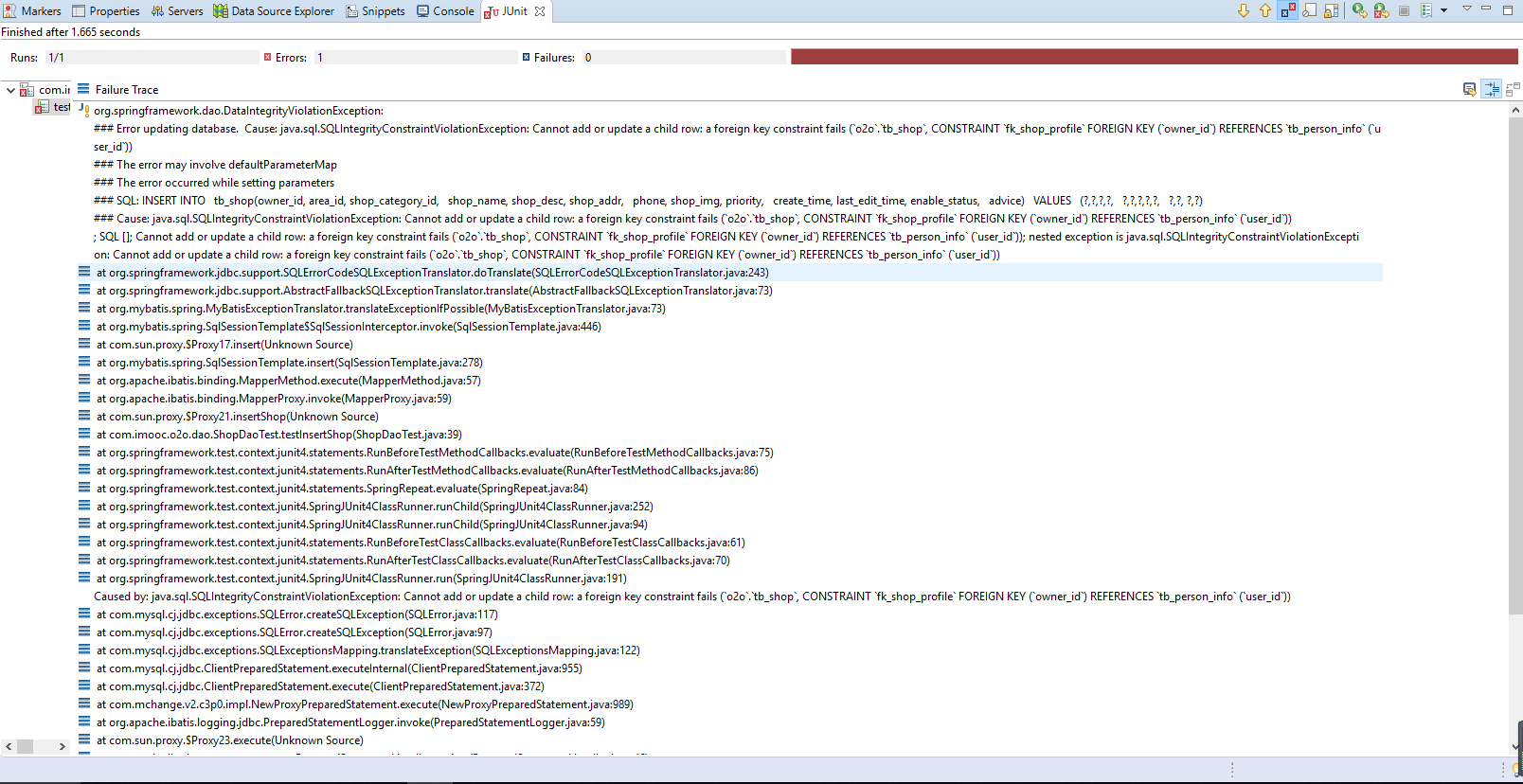1523x784 pixels.
Task: Open Test Run History dropdown arrow
Action: pyautogui.click(x=1443, y=10)
